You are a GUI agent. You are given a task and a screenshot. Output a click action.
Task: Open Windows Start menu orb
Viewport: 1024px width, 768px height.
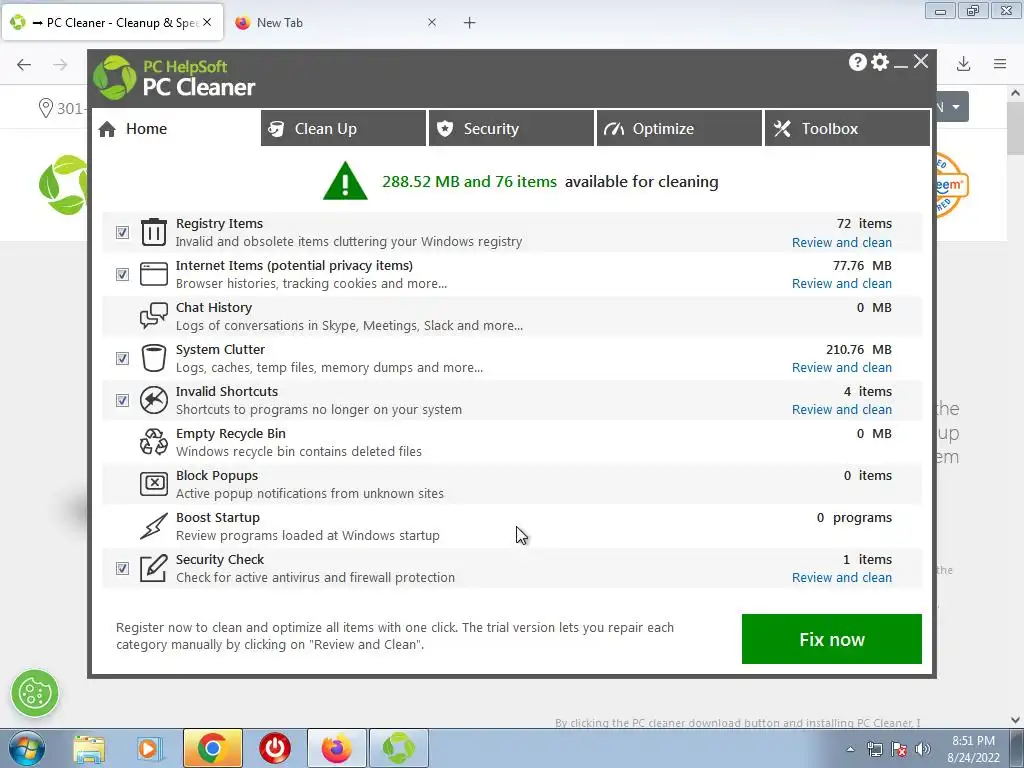[27, 748]
